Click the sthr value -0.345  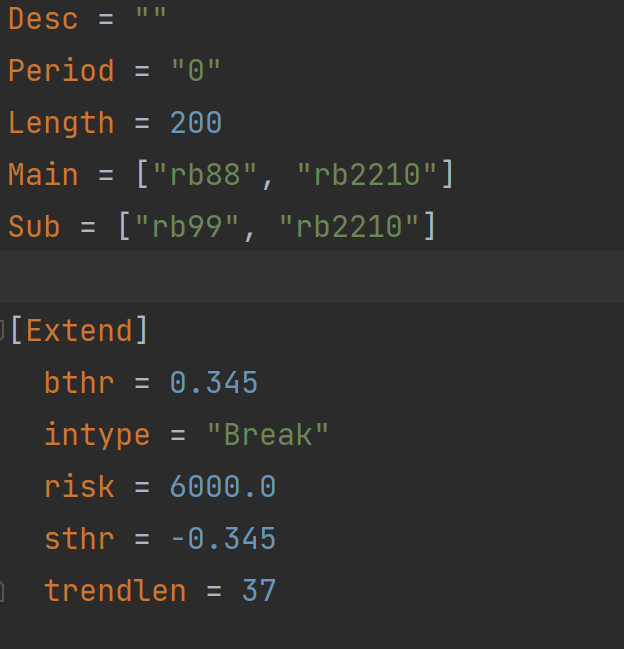(223, 538)
